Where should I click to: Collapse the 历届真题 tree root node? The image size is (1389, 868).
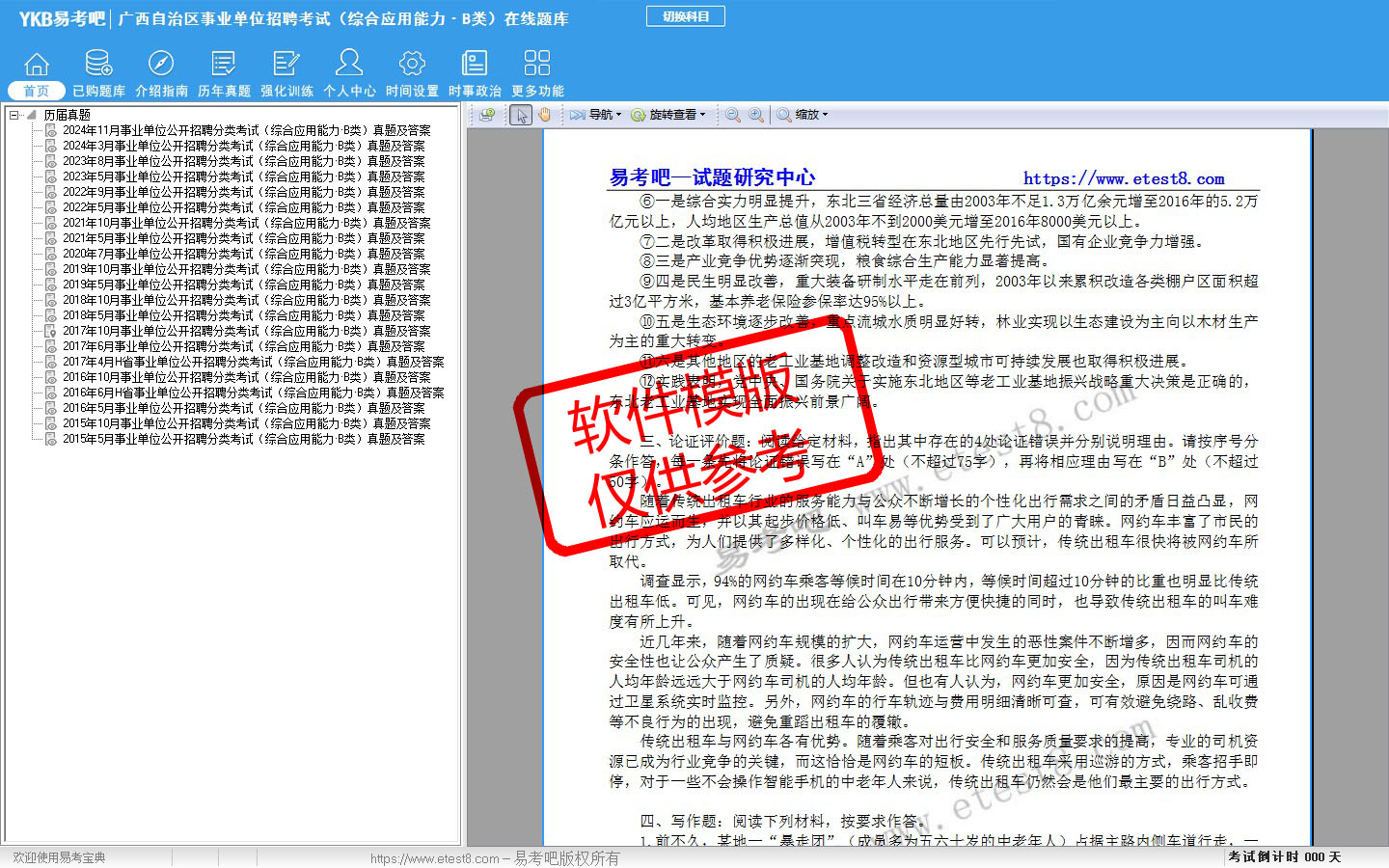[14, 115]
